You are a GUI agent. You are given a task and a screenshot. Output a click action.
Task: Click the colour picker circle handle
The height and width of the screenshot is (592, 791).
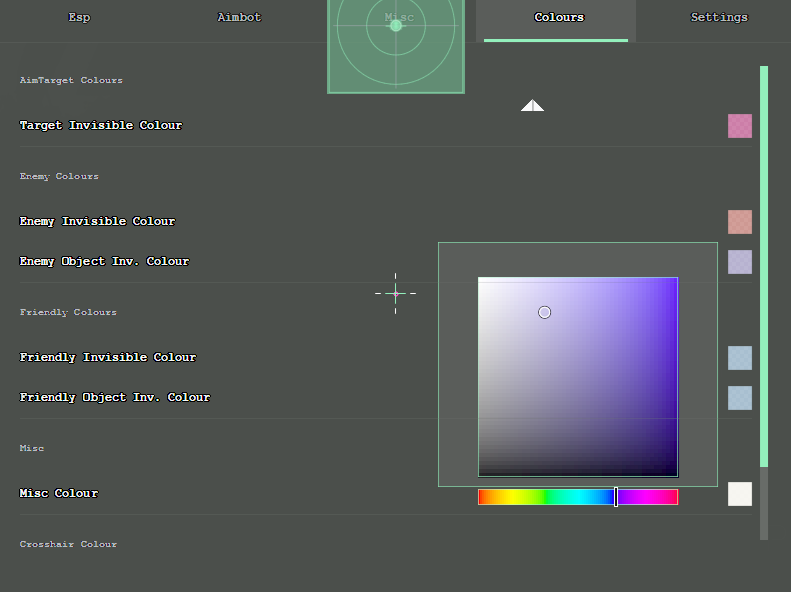tap(544, 313)
